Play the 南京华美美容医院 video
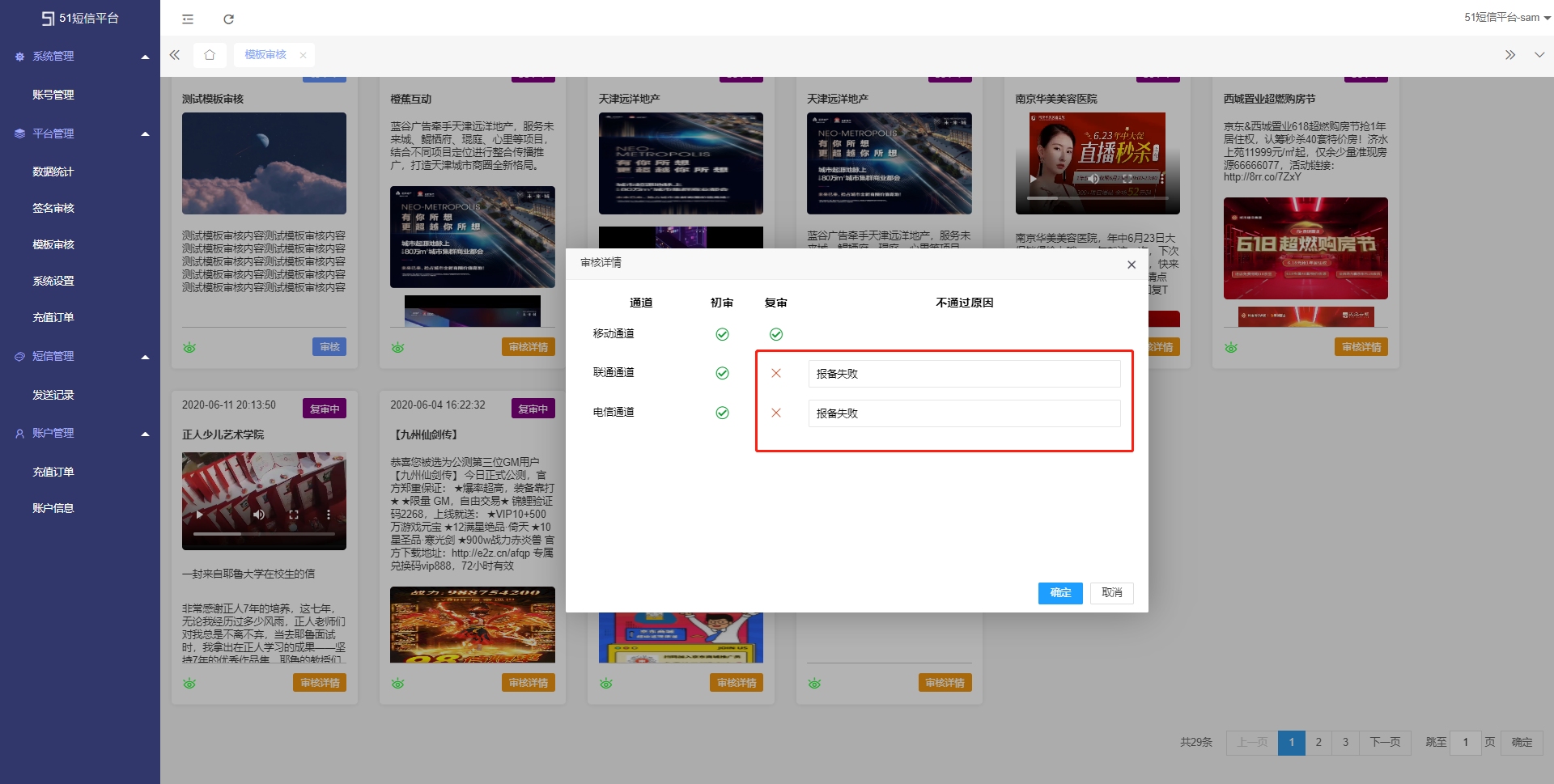 click(x=1033, y=179)
